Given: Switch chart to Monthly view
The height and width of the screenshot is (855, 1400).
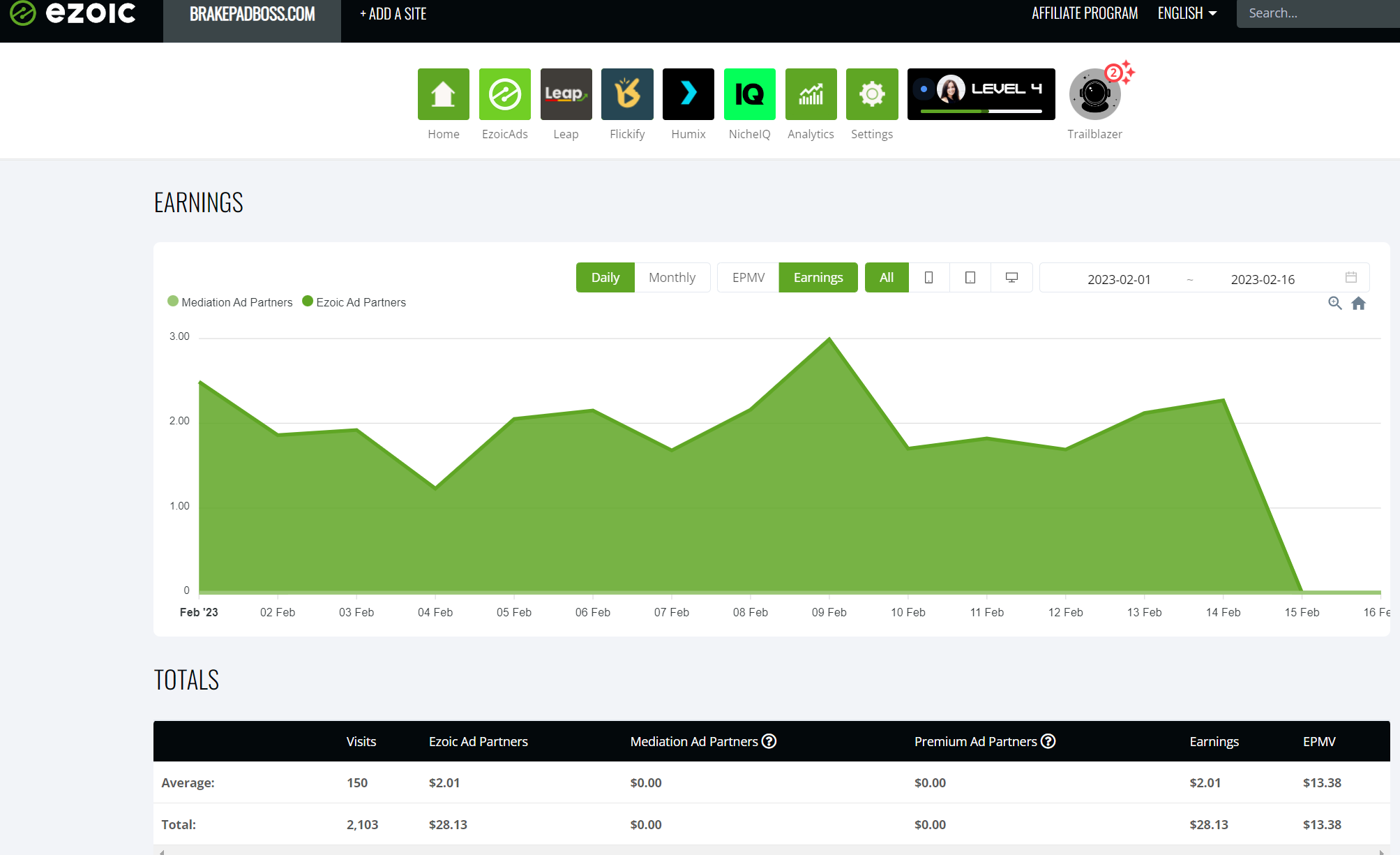Looking at the screenshot, I should (x=672, y=278).
